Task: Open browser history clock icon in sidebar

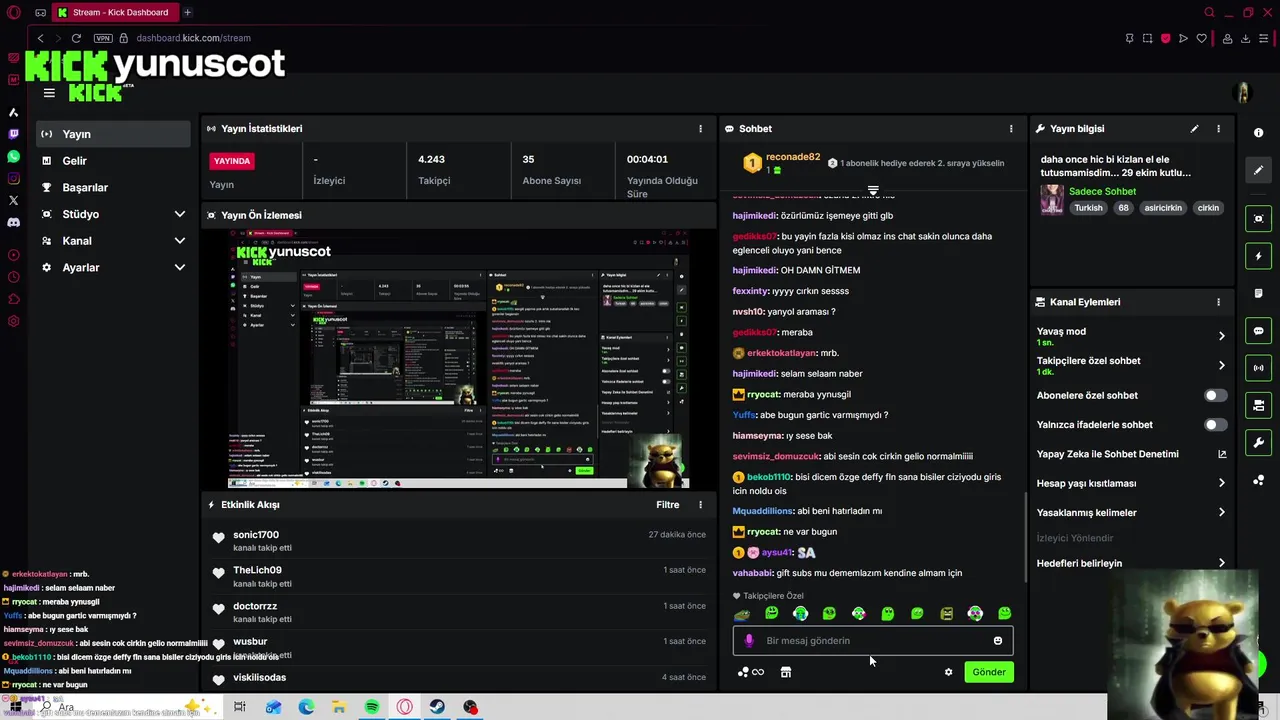Action: click(x=14, y=277)
